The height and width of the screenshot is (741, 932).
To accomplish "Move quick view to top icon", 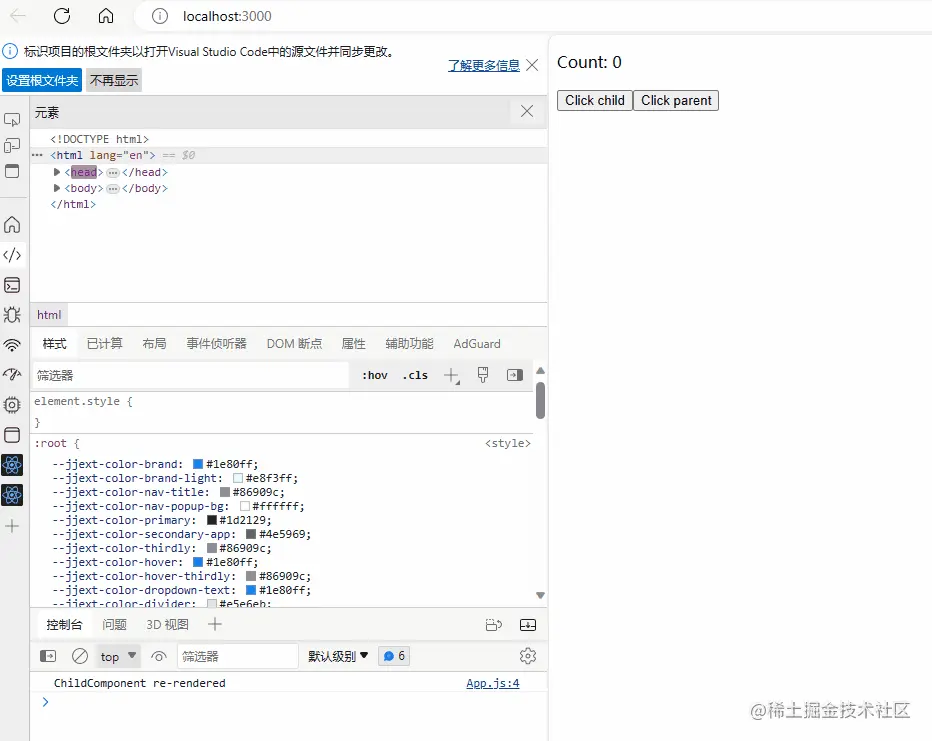I will pos(494,625).
